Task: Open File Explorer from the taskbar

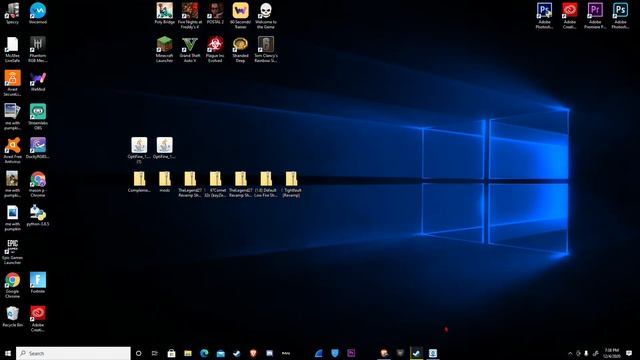Action: [x=188, y=353]
